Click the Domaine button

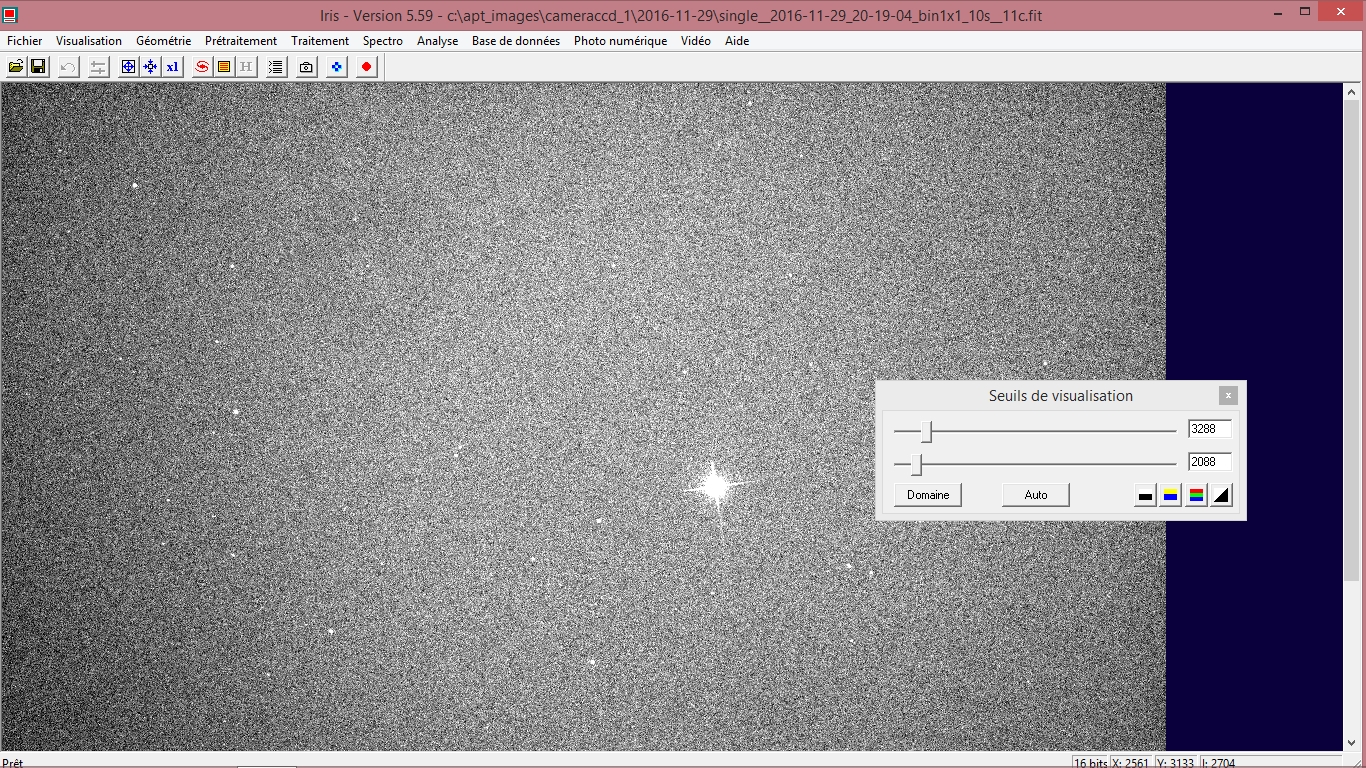[x=928, y=495]
